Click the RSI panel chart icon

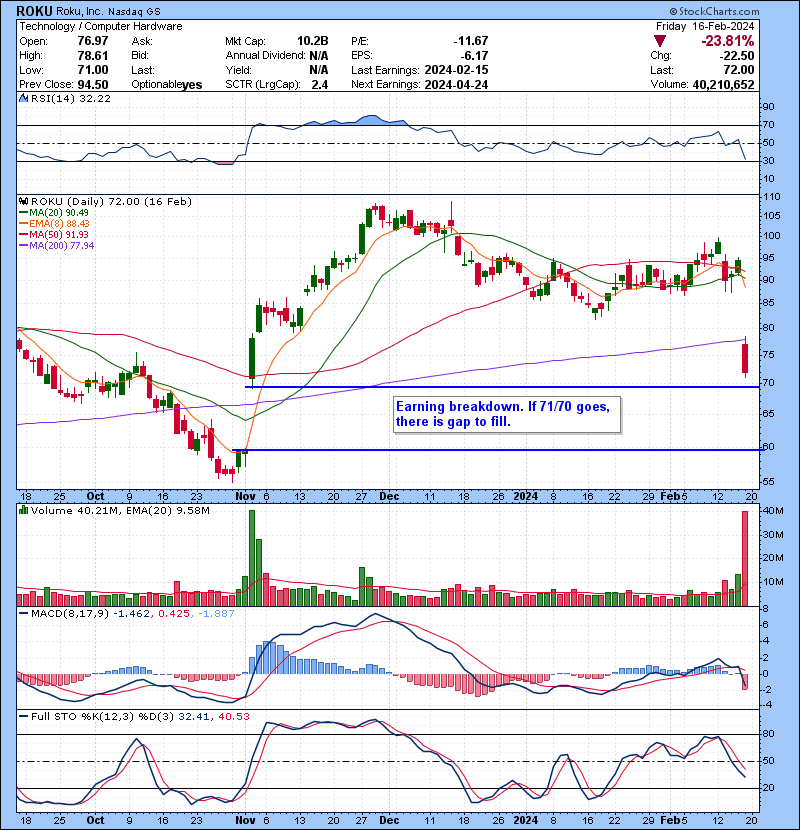coord(23,98)
